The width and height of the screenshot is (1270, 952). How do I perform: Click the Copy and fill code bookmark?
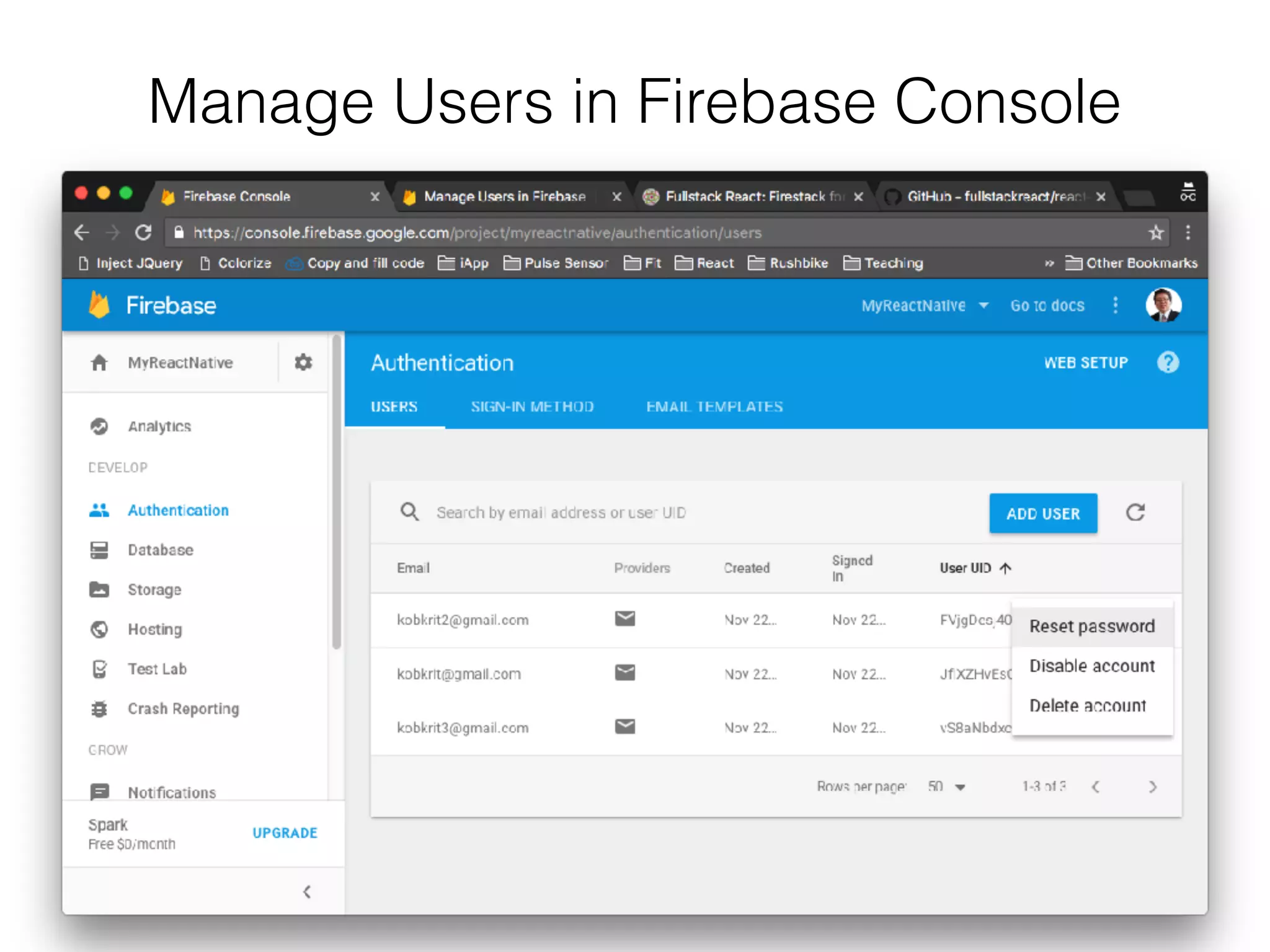tap(355, 263)
